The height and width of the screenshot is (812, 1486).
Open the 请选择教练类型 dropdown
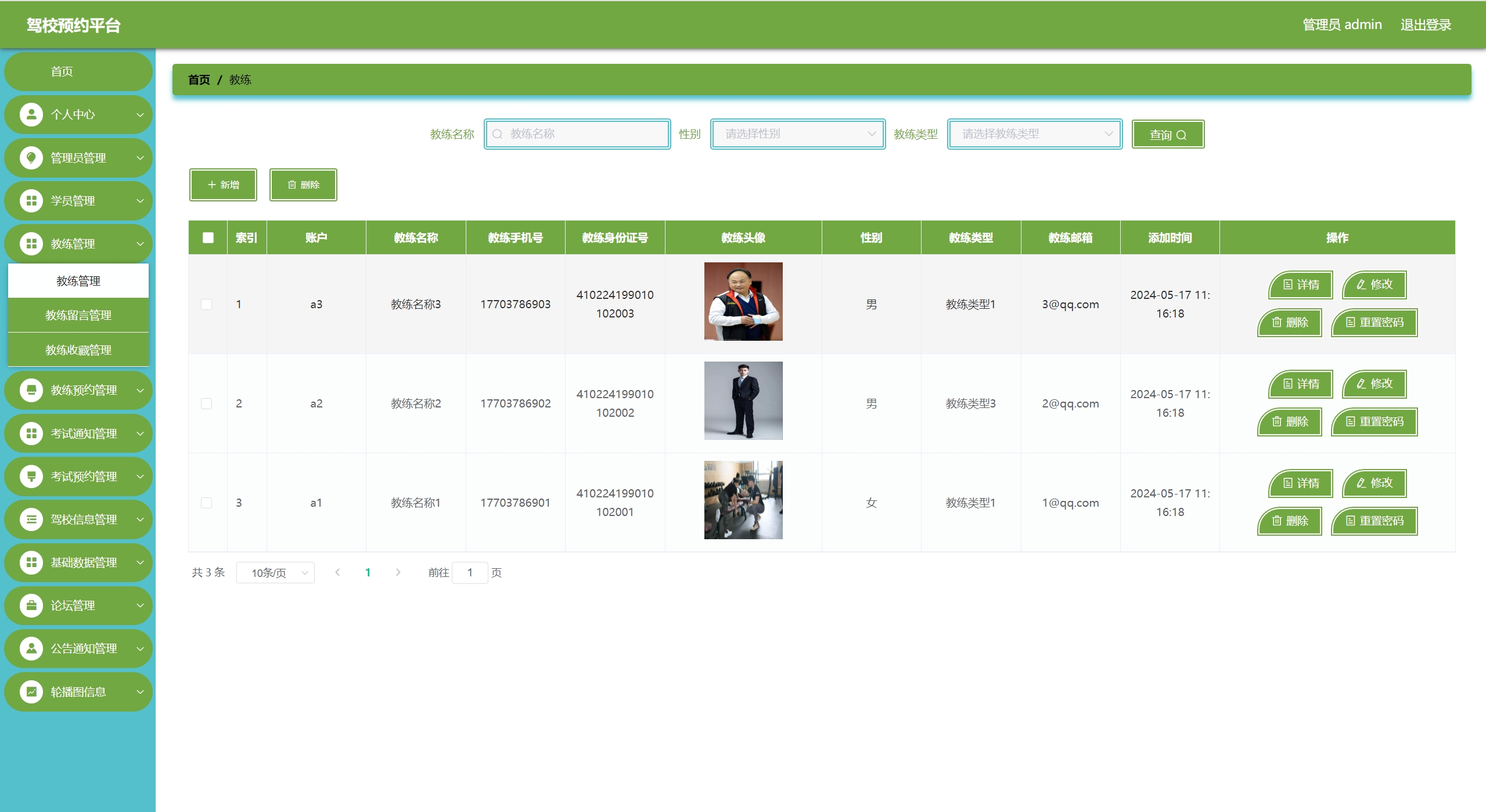tap(1034, 134)
